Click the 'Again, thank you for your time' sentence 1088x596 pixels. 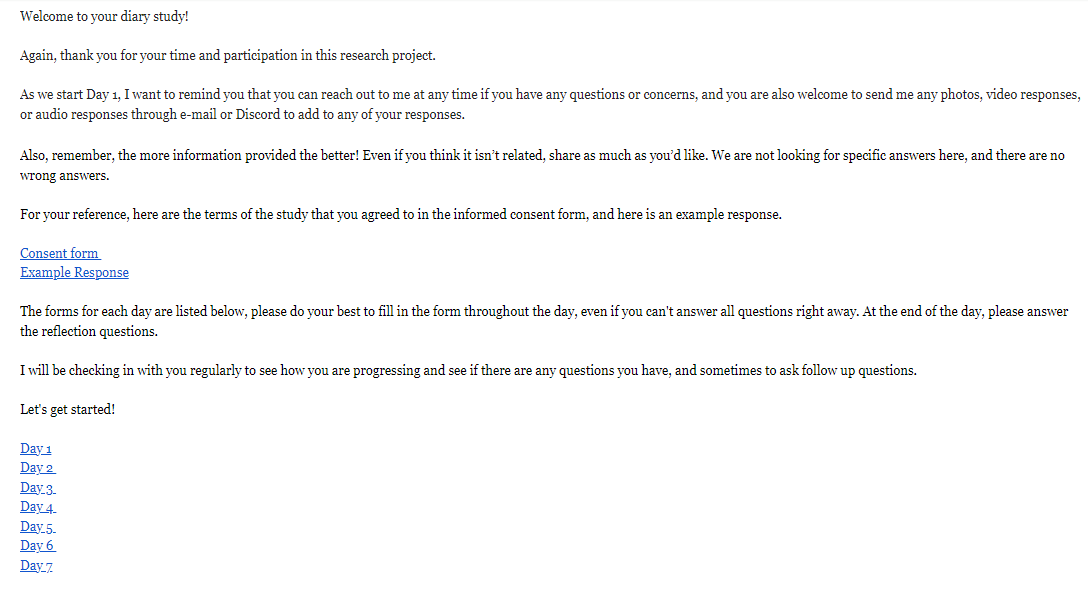(228, 56)
